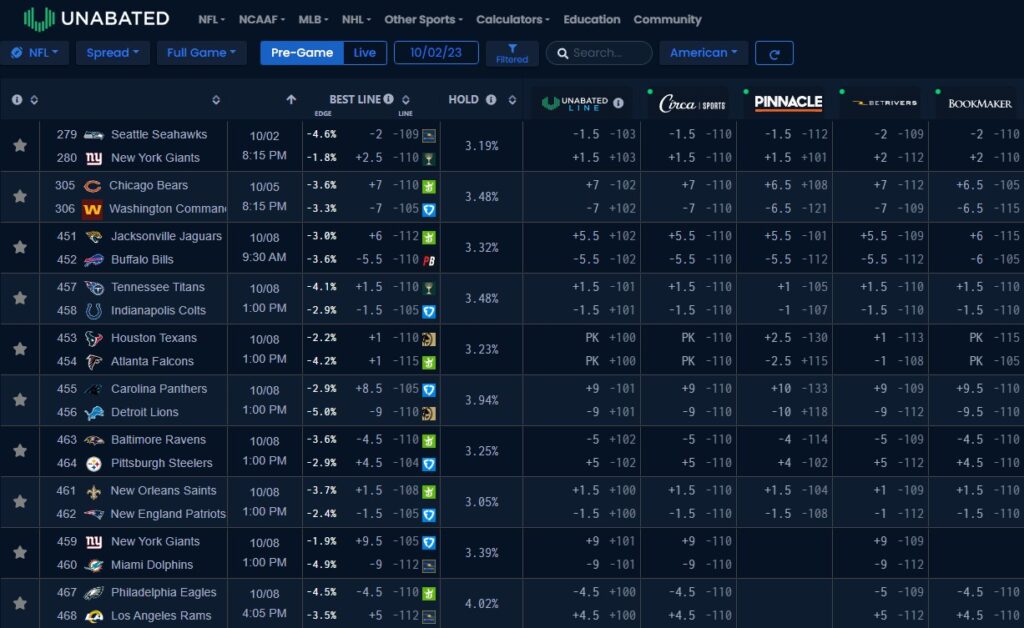1024x628 pixels.
Task: Click the Circa Sports column logo
Action: click(692, 103)
